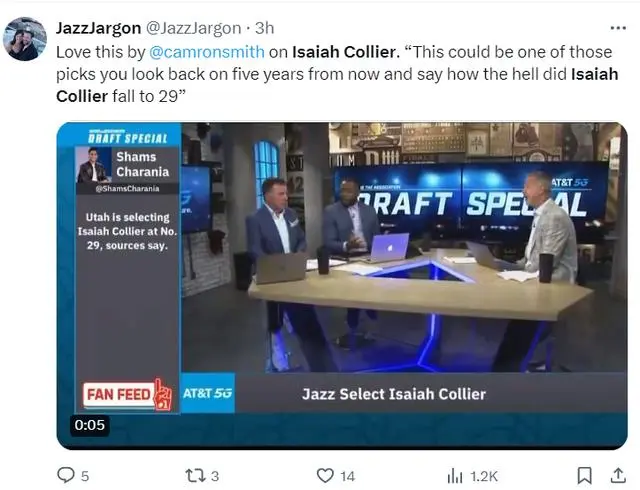Click the JazzJargon display name
The height and width of the screenshot is (490, 640).
[98, 28]
